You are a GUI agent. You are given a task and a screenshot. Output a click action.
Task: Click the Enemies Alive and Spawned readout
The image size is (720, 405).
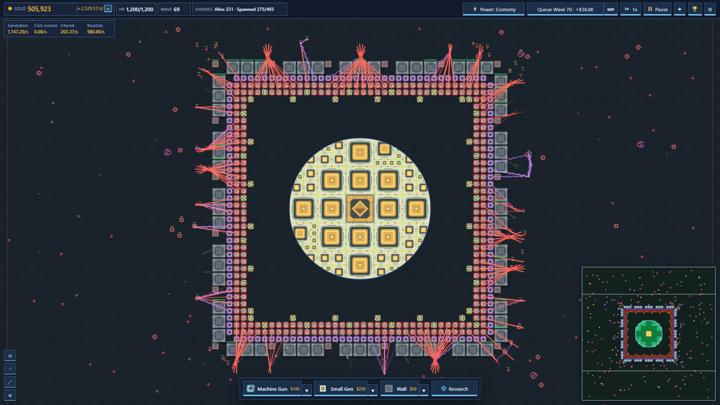[x=240, y=9]
